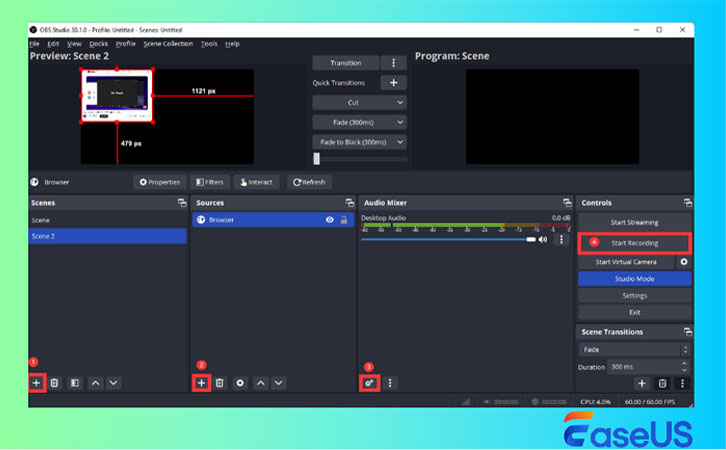The height and width of the screenshot is (450, 726).
Task: Open the Docks menu
Action: coord(99,44)
